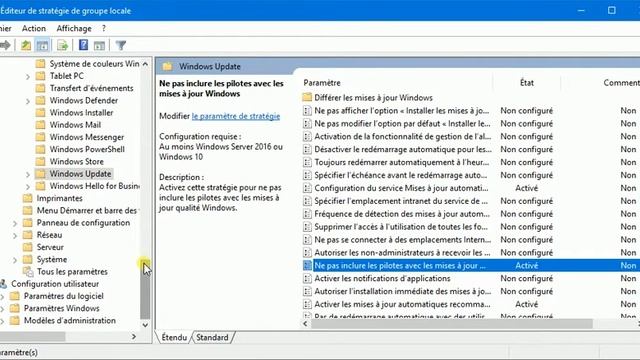Select 'Autoriser les non-administrateurs' row
This screenshot has width=640, height=360.
click(471, 253)
